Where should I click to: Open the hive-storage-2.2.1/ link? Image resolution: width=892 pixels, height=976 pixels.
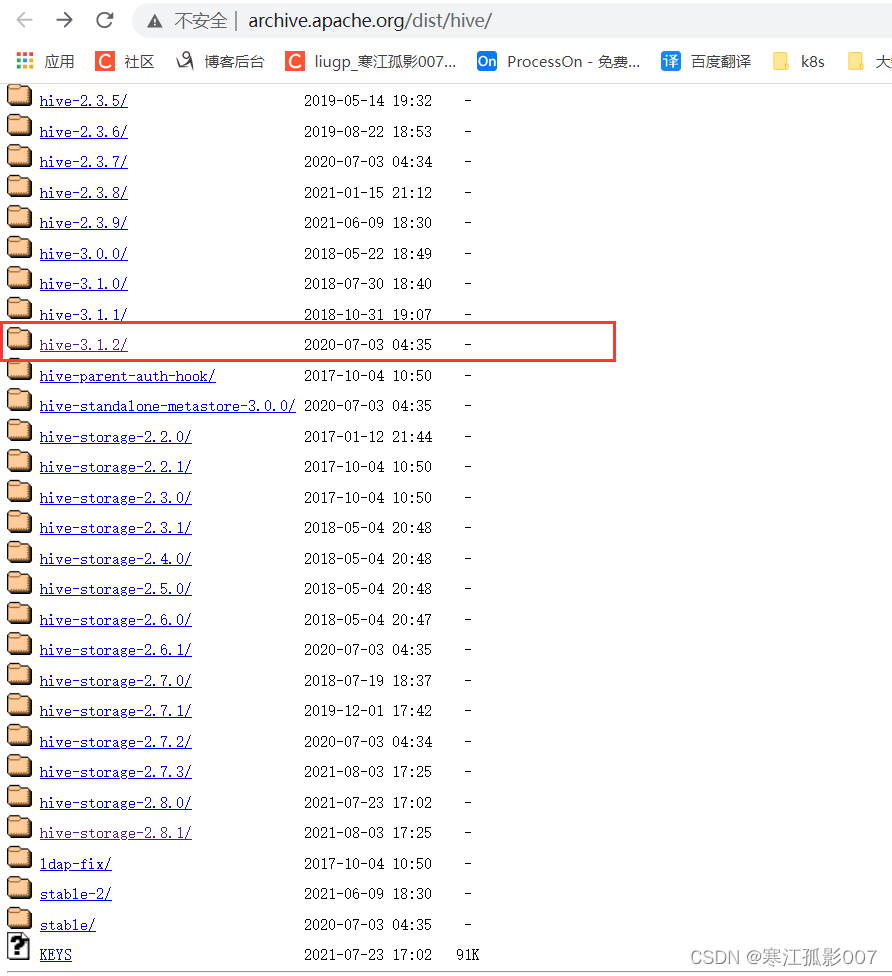tap(116, 467)
